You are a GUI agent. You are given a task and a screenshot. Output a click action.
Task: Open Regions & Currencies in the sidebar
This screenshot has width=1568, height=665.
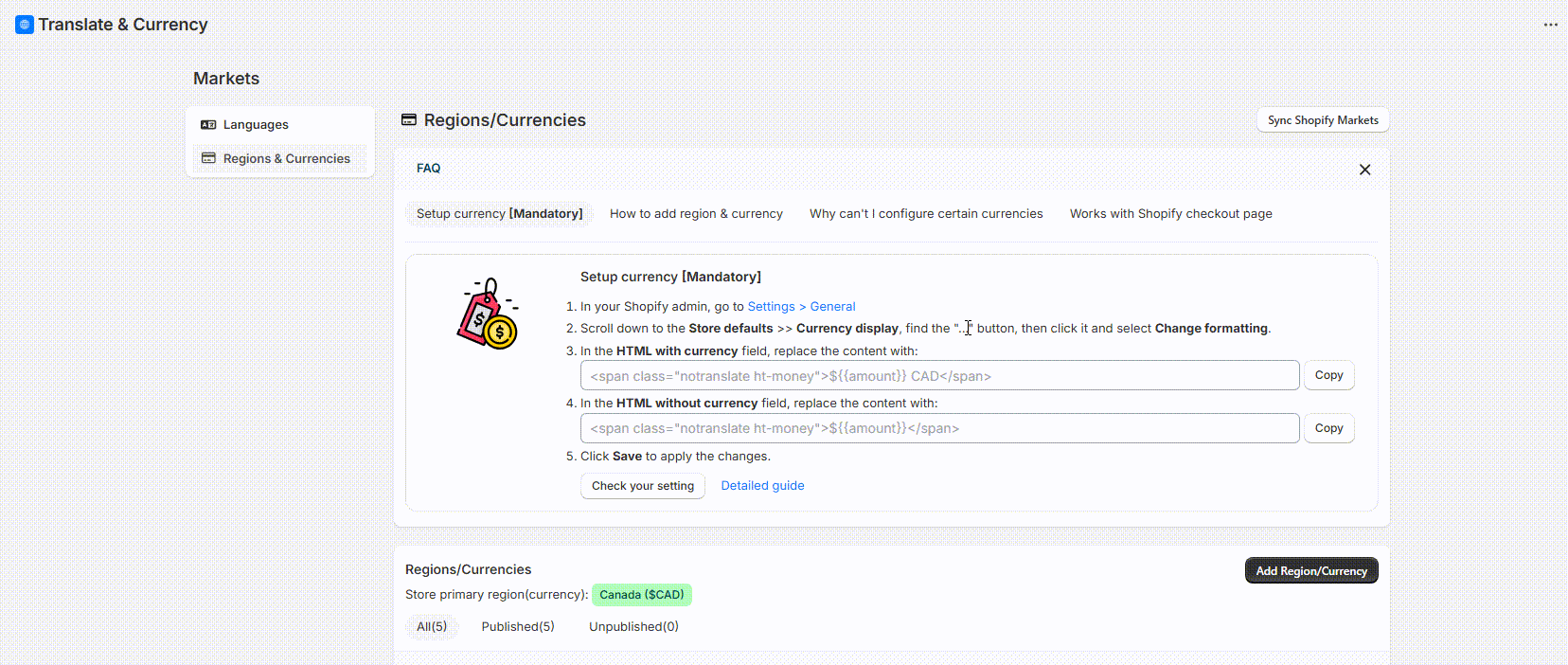tap(280, 158)
